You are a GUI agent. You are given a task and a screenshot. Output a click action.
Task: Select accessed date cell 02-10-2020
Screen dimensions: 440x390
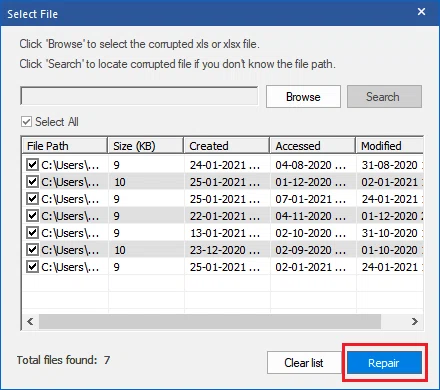coord(311,233)
